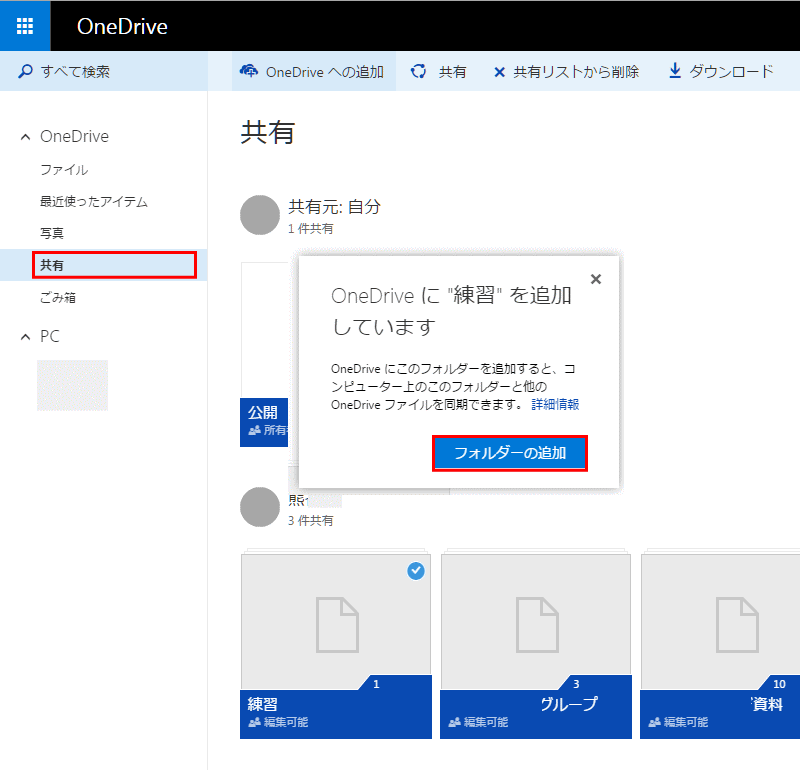
Task: Click item count badge 10 on 資料
Action: [779, 684]
